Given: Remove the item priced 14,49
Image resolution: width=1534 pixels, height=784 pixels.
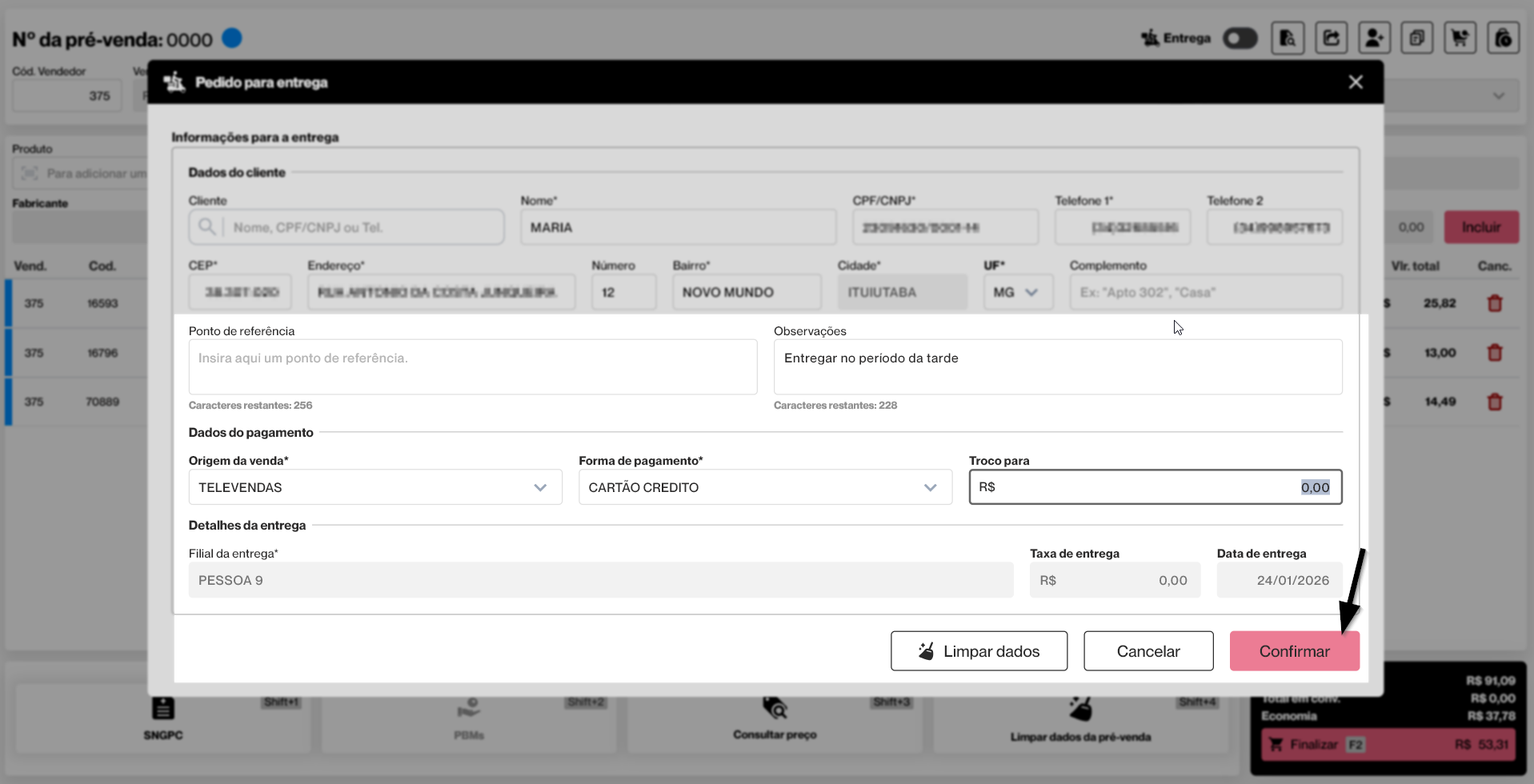Looking at the screenshot, I should pyautogui.click(x=1494, y=402).
